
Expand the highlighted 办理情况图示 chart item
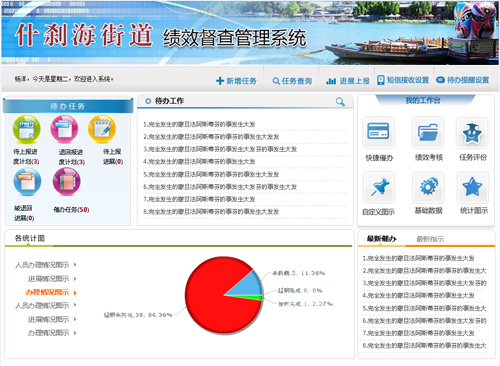click(51, 292)
